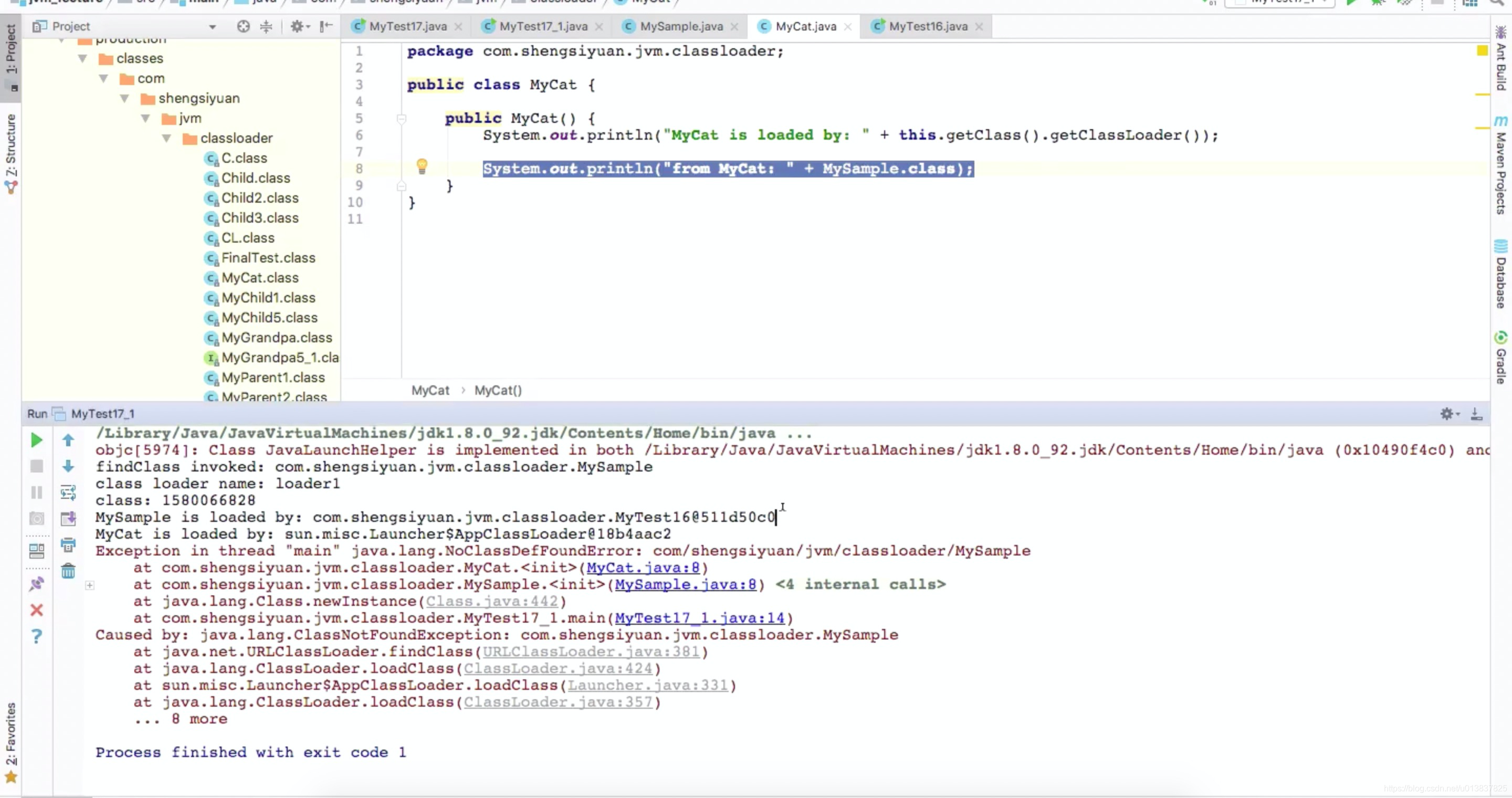Open MySample.java:8 stack trace link
The height and width of the screenshot is (798, 1512).
click(686, 585)
